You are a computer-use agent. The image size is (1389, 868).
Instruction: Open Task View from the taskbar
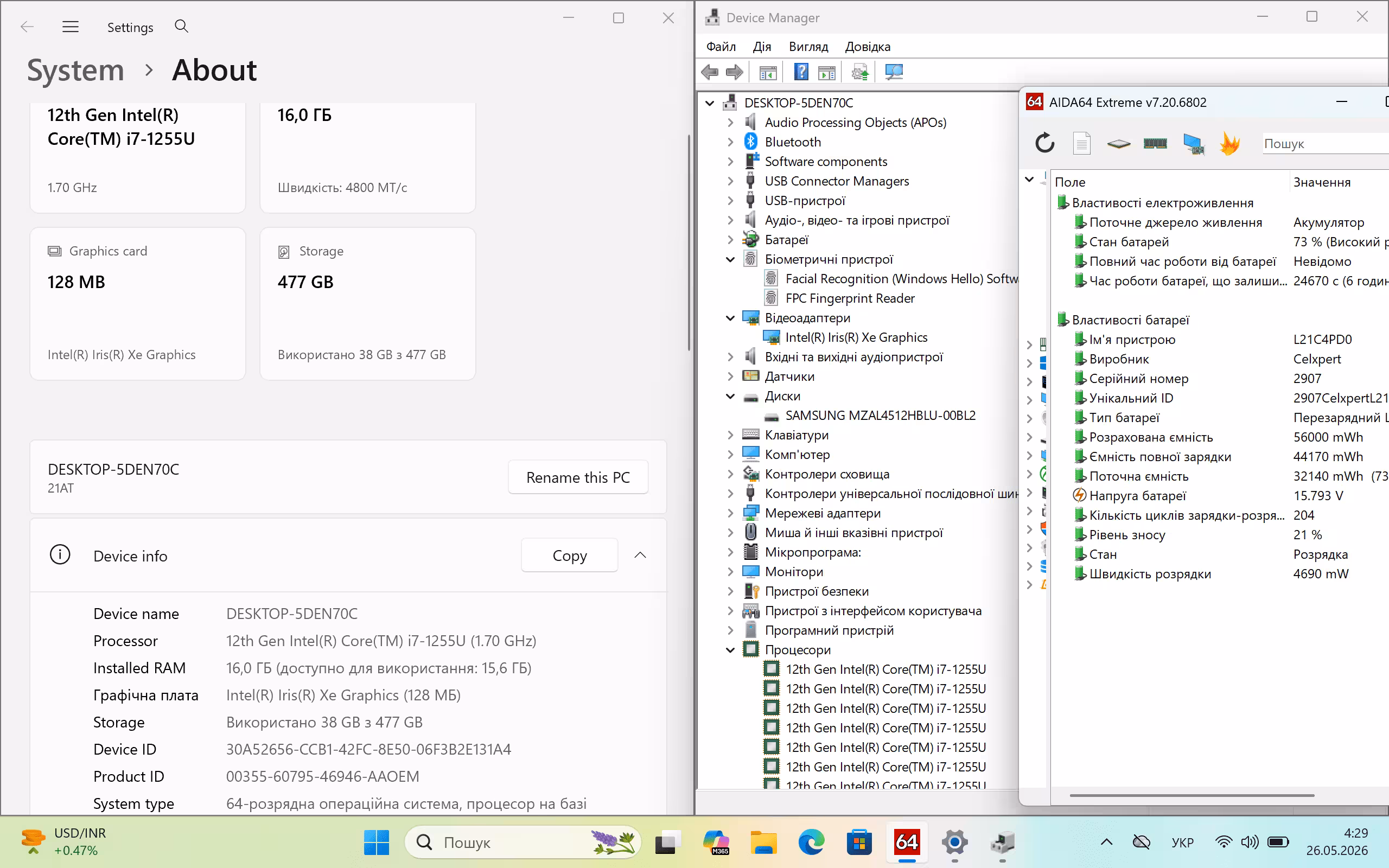(667, 842)
